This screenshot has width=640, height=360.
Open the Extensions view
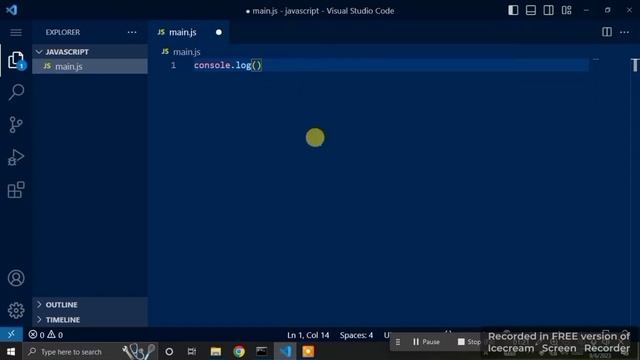coord(16,190)
